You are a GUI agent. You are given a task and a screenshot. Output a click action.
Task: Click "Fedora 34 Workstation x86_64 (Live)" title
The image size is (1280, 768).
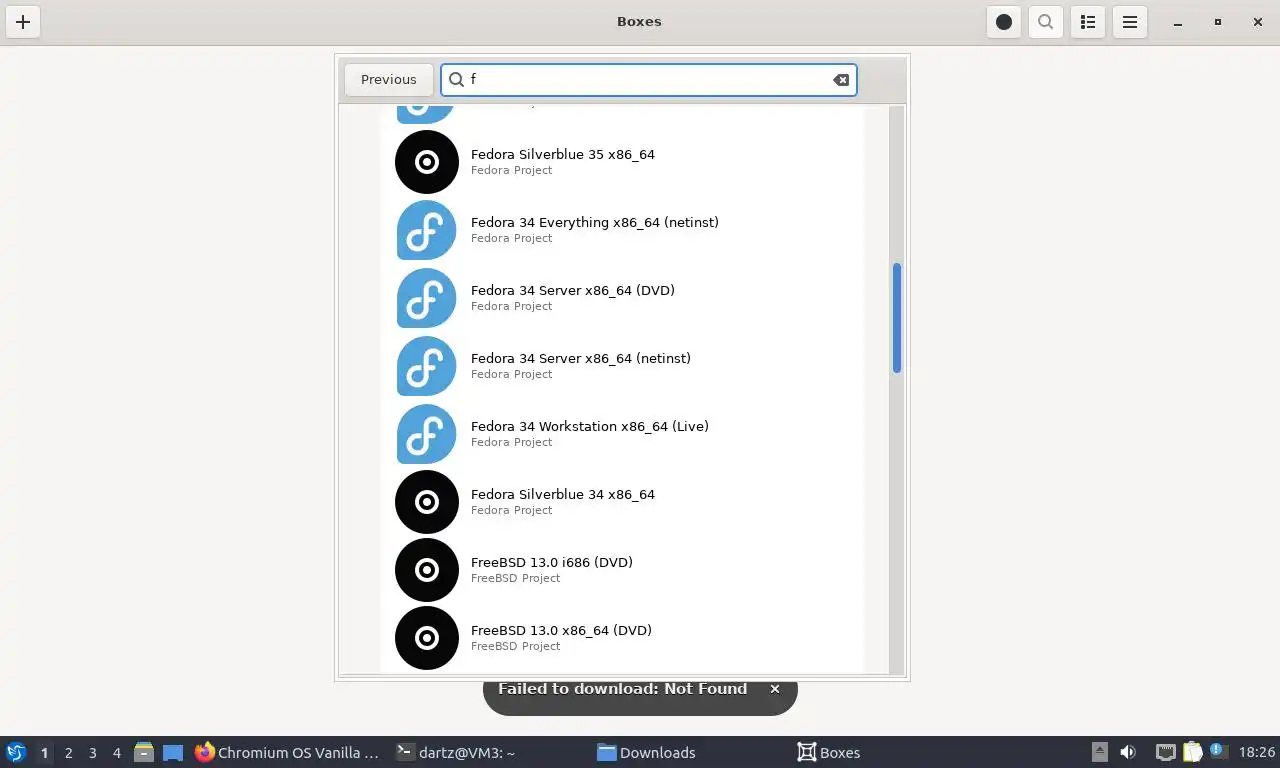[x=590, y=426]
